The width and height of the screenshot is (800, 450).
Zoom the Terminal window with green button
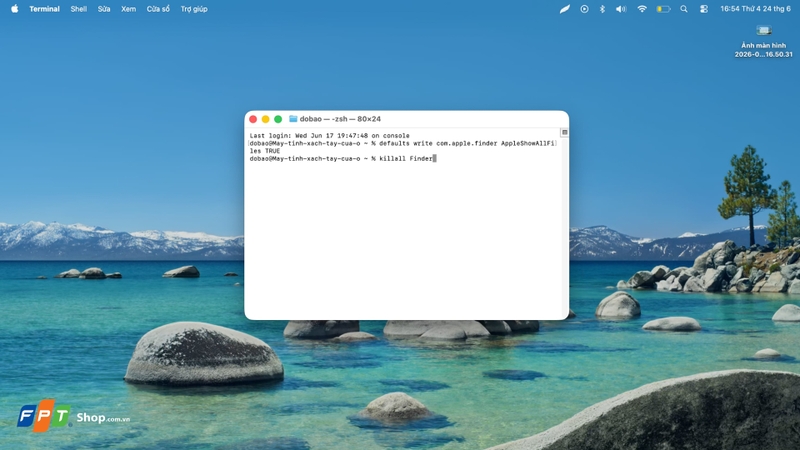tap(278, 119)
